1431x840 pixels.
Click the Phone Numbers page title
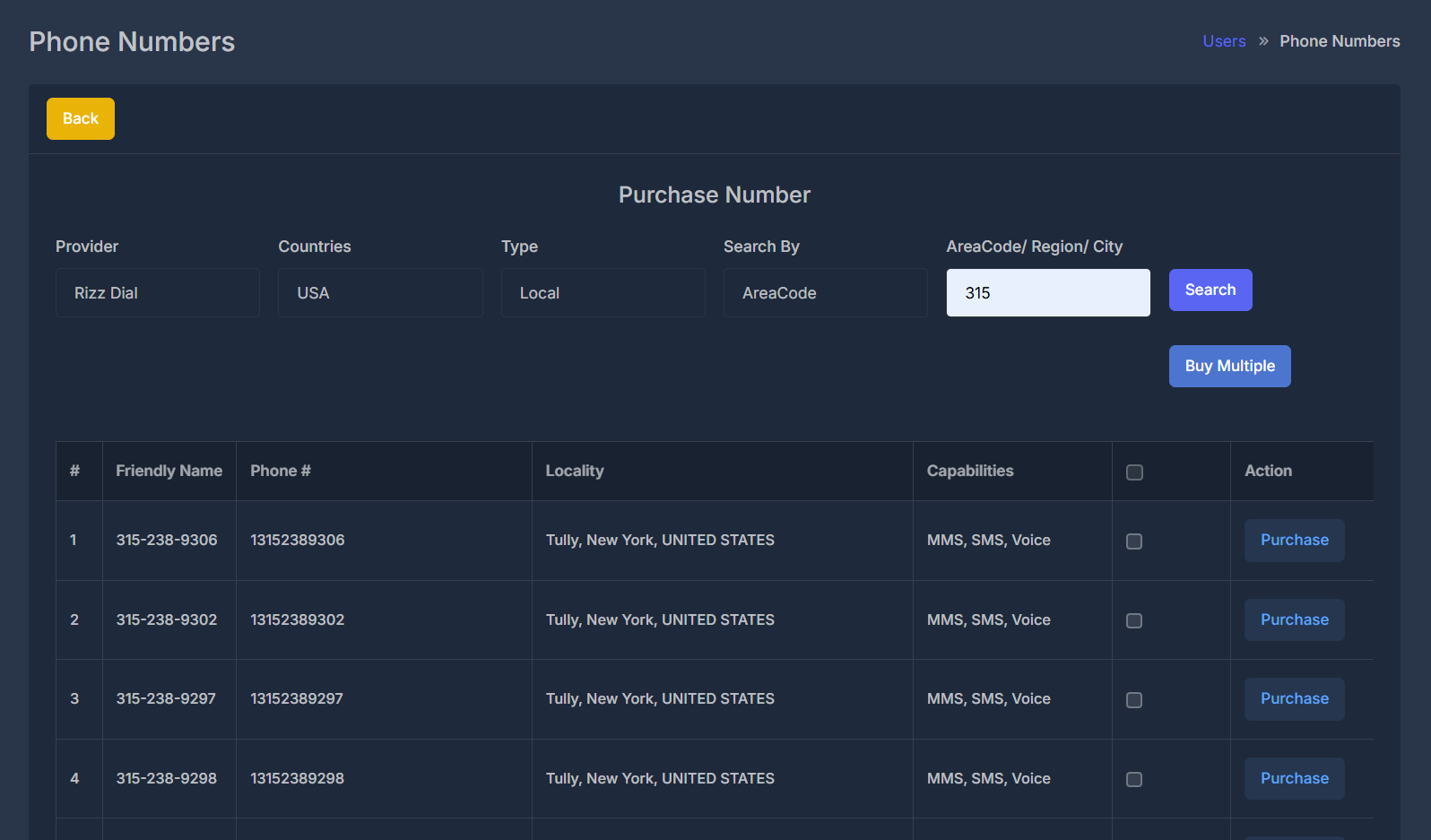132,41
